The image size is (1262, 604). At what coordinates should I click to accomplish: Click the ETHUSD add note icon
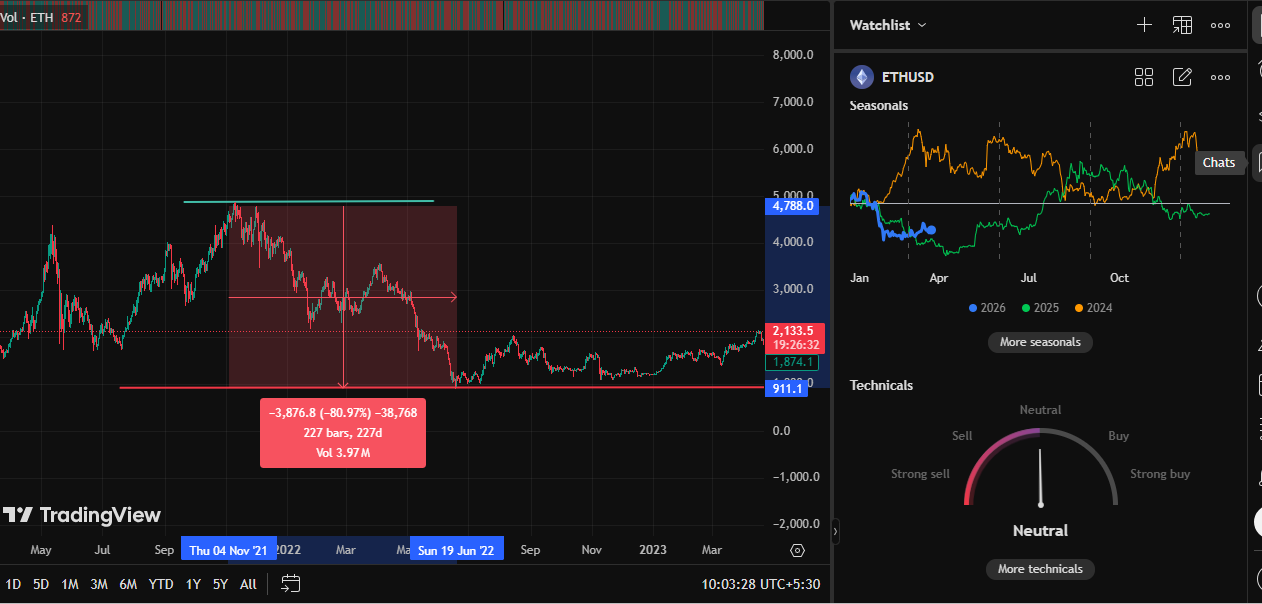click(x=1182, y=77)
